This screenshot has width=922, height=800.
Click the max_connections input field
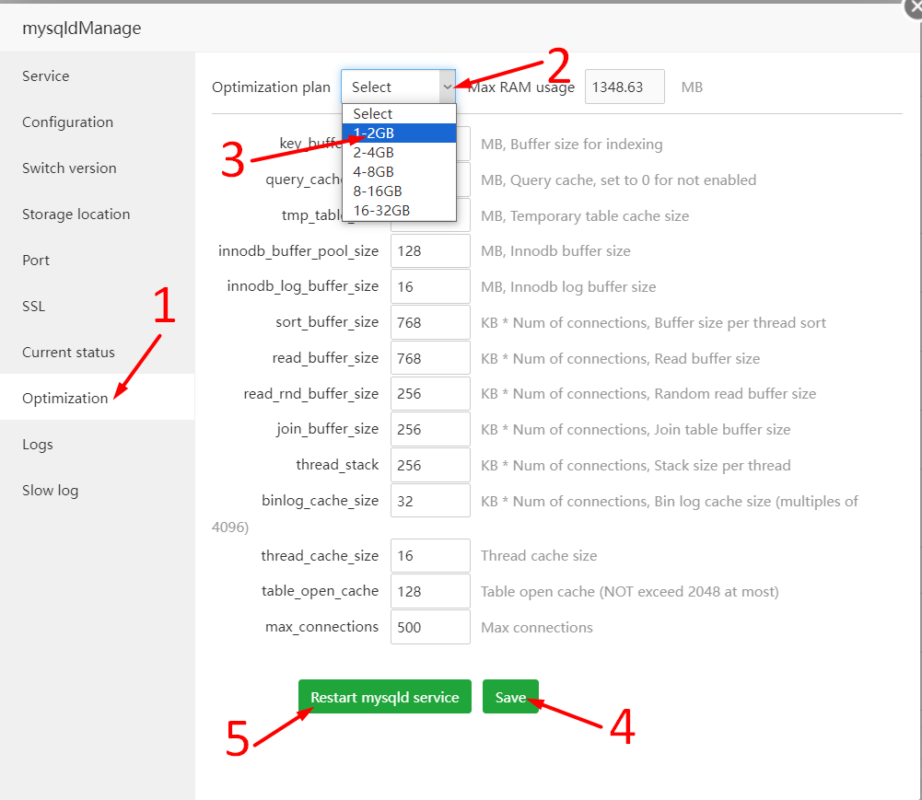[430, 627]
